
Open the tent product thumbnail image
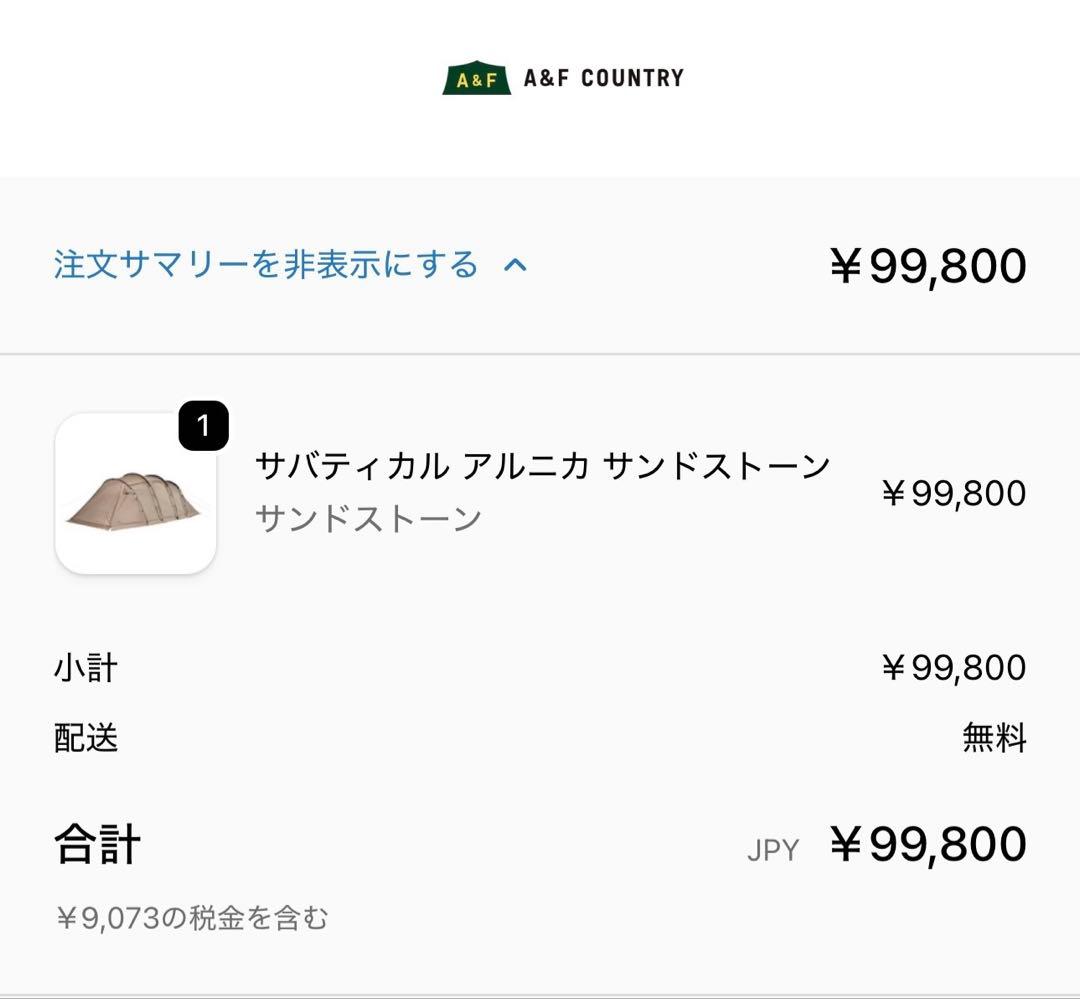(x=136, y=493)
